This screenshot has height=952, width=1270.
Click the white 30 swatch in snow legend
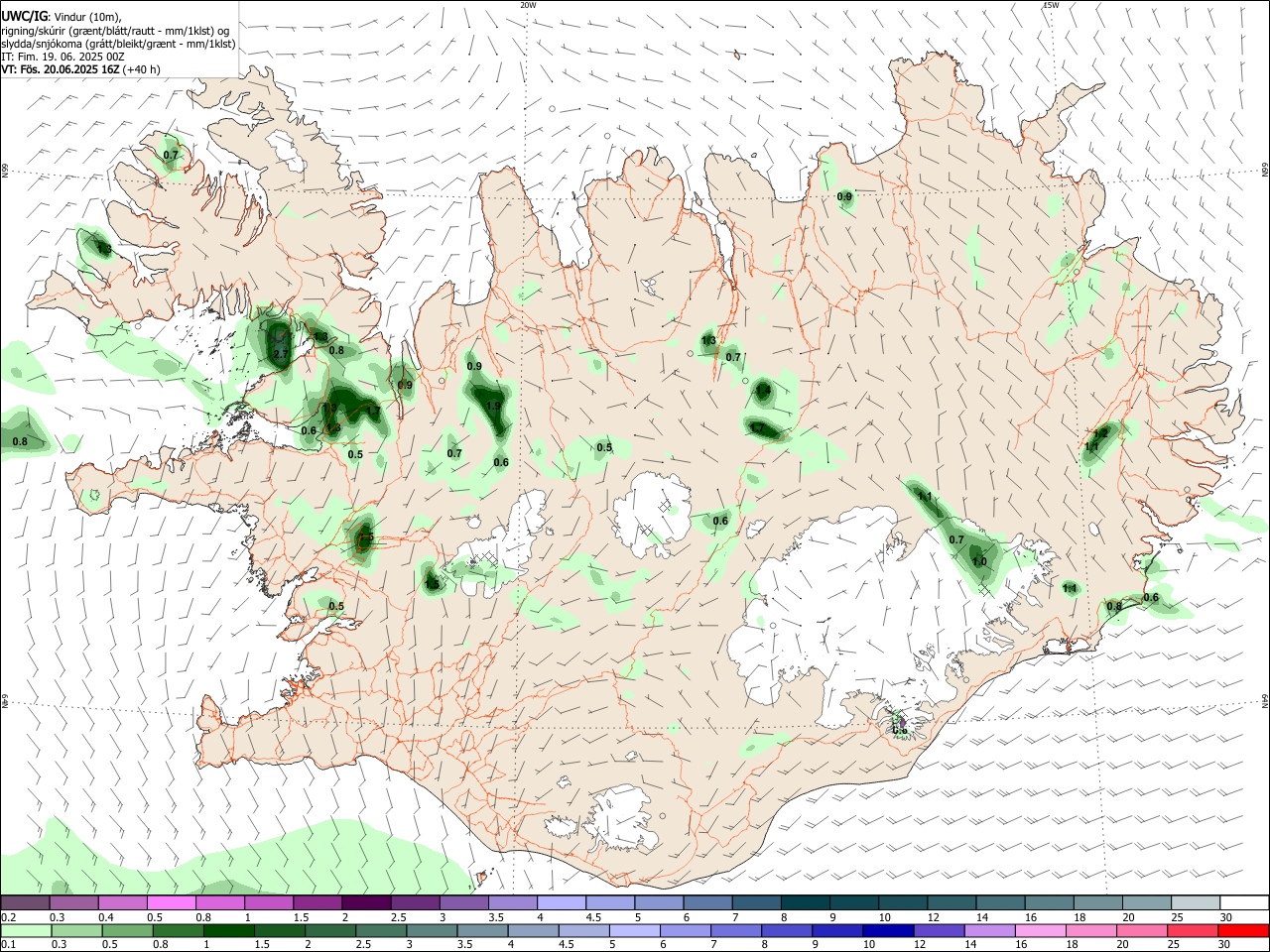point(1245,903)
